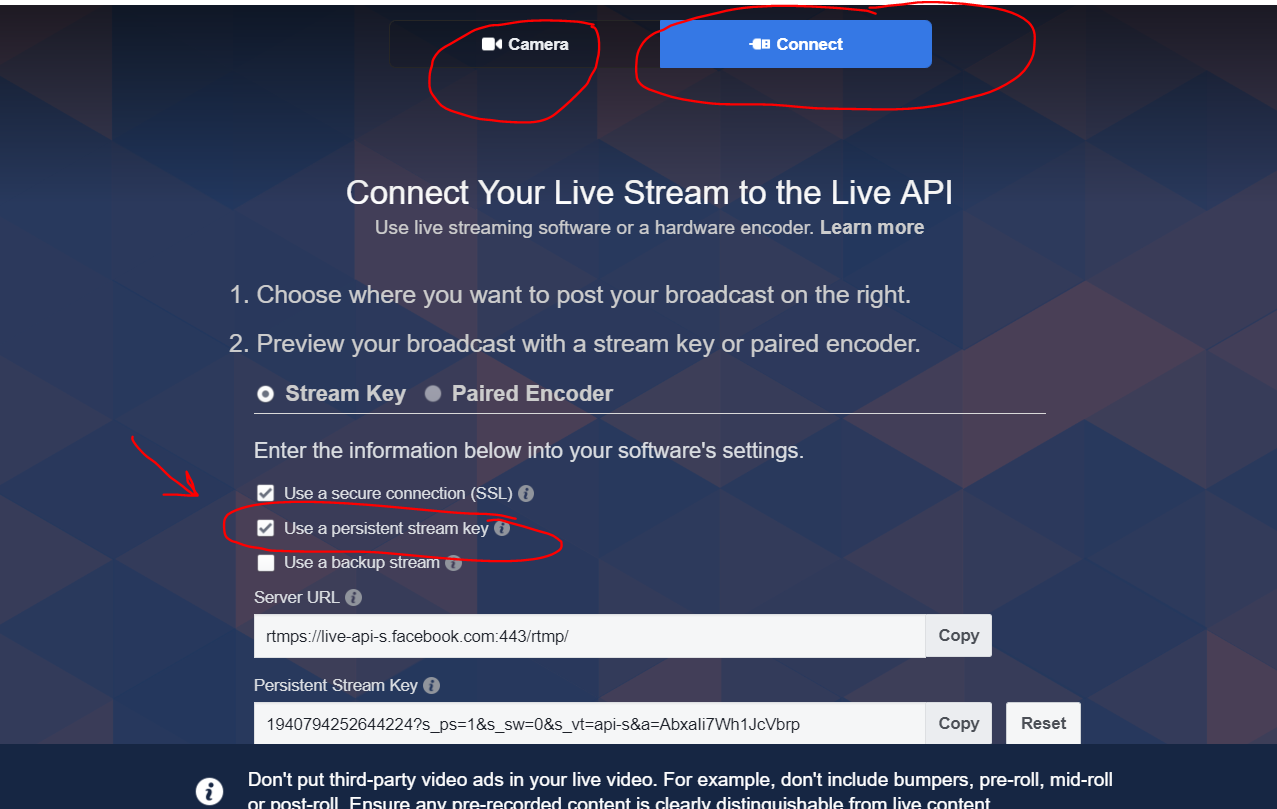Image resolution: width=1277 pixels, height=809 pixels.
Task: Open the Connect tab
Action: coord(796,44)
